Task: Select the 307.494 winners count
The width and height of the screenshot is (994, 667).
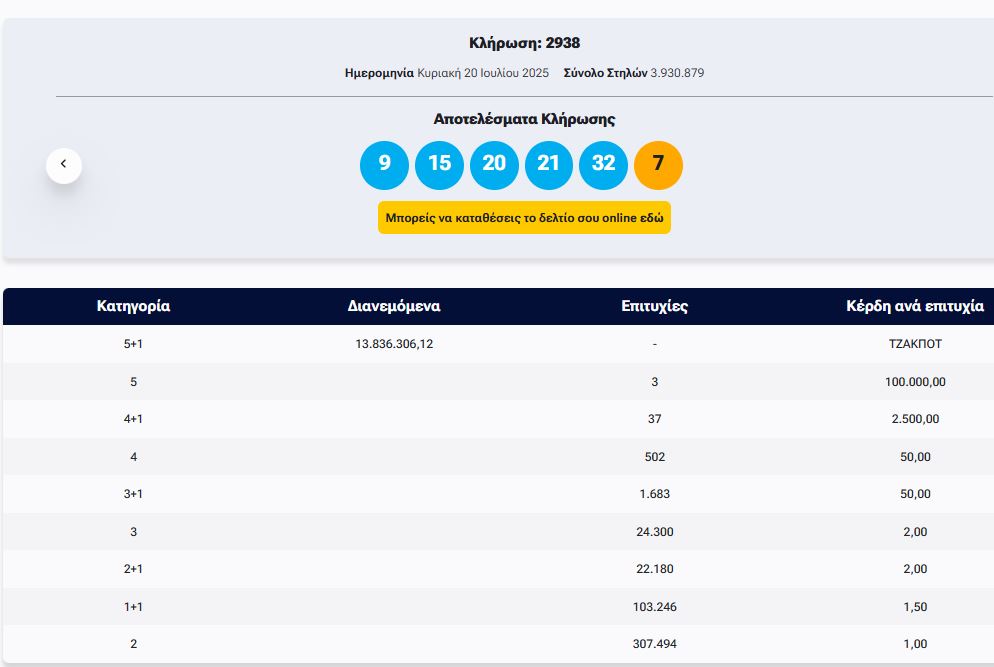Action: click(655, 644)
